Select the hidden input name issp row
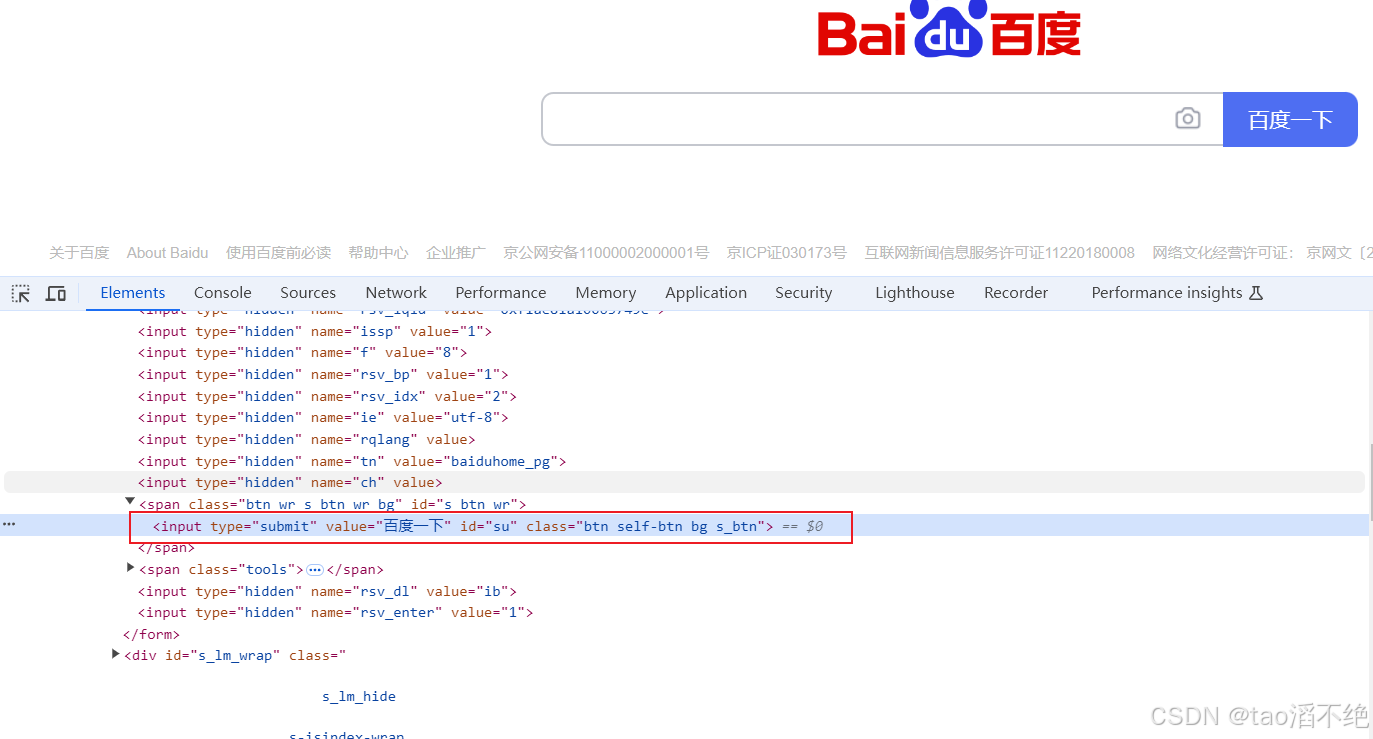The image size is (1373, 739). pos(315,331)
